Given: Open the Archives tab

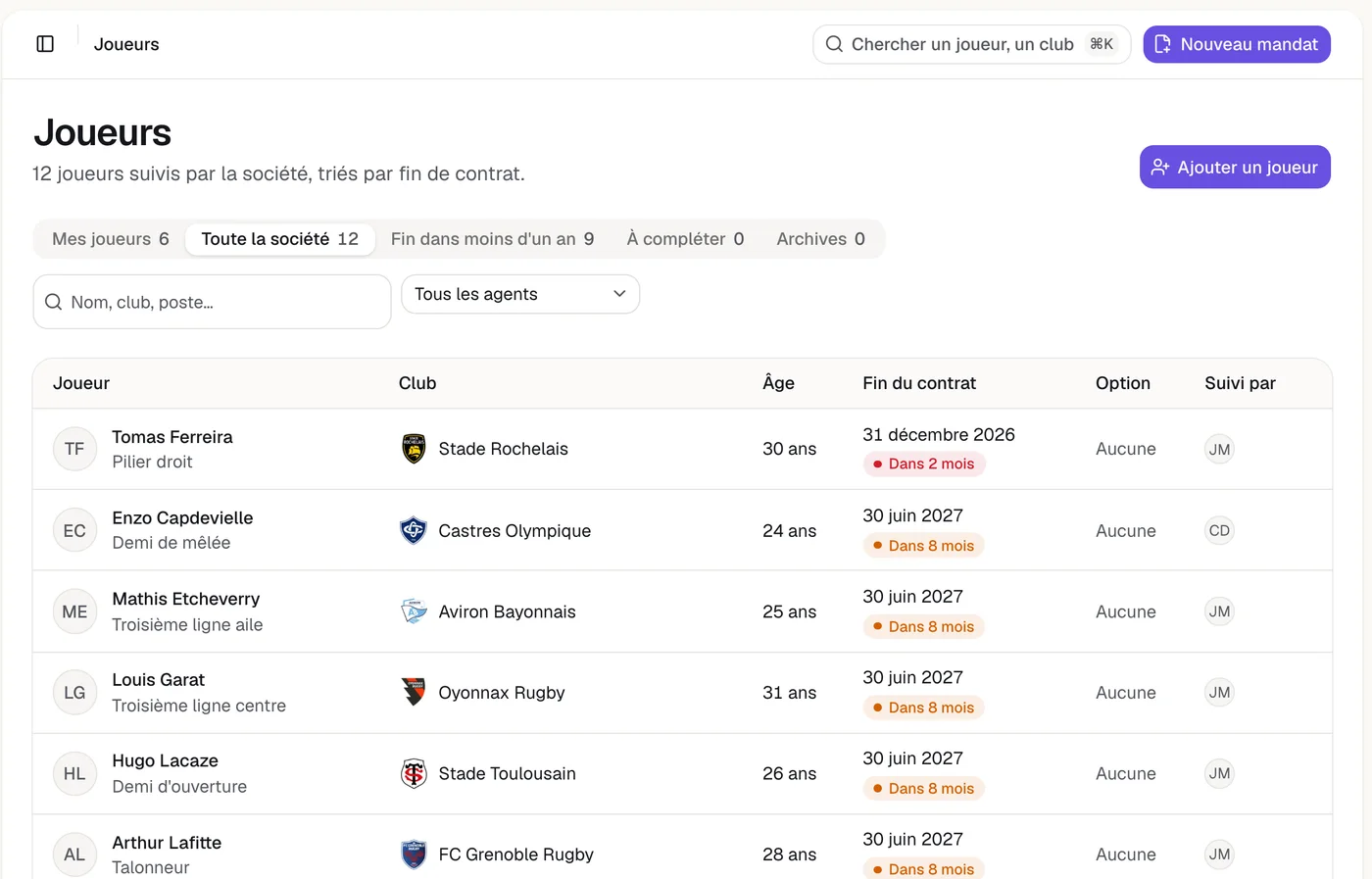Looking at the screenshot, I should point(820,239).
